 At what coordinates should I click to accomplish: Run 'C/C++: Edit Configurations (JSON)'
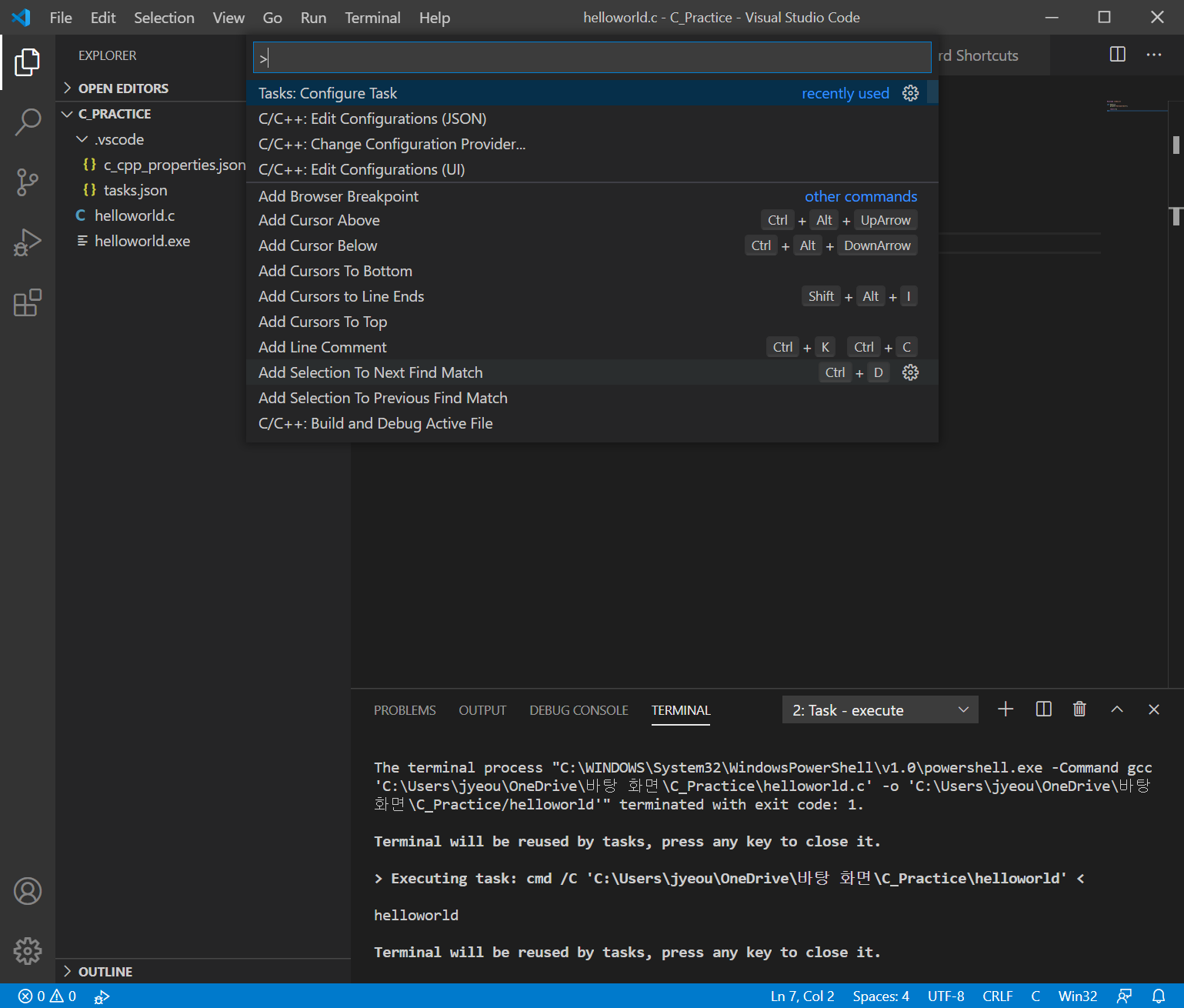592,118
